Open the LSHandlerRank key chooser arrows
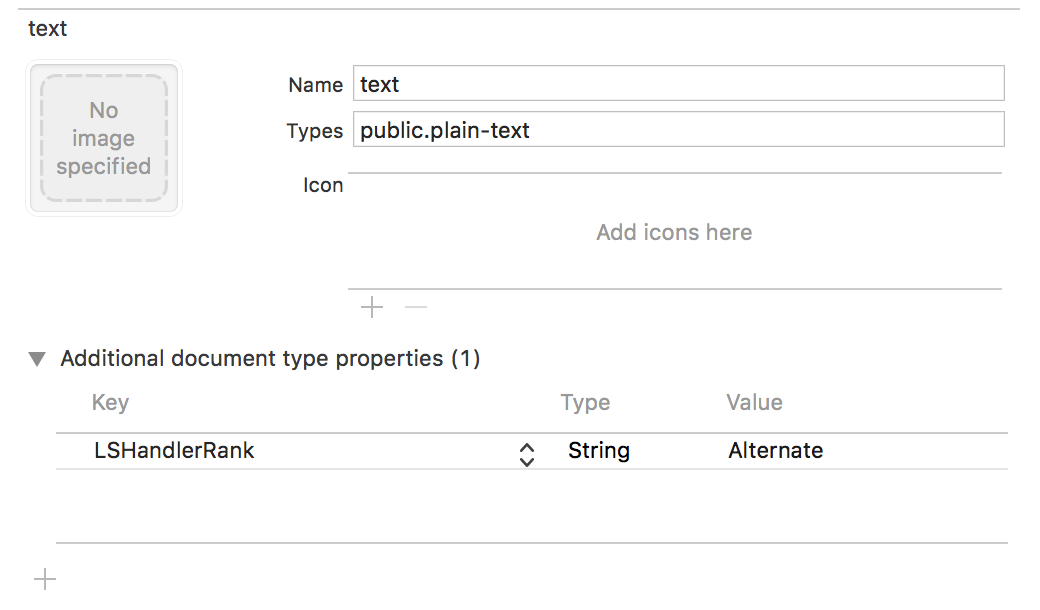 [527, 454]
